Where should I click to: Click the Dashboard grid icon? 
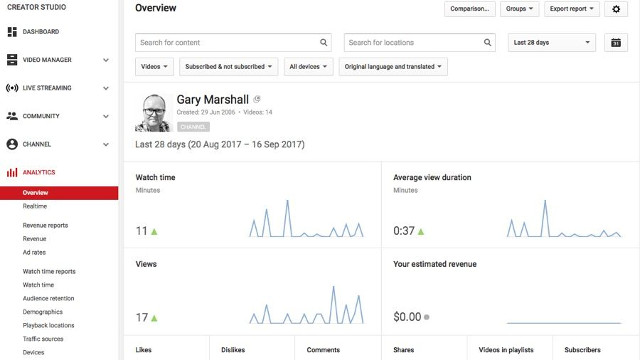click(x=12, y=31)
